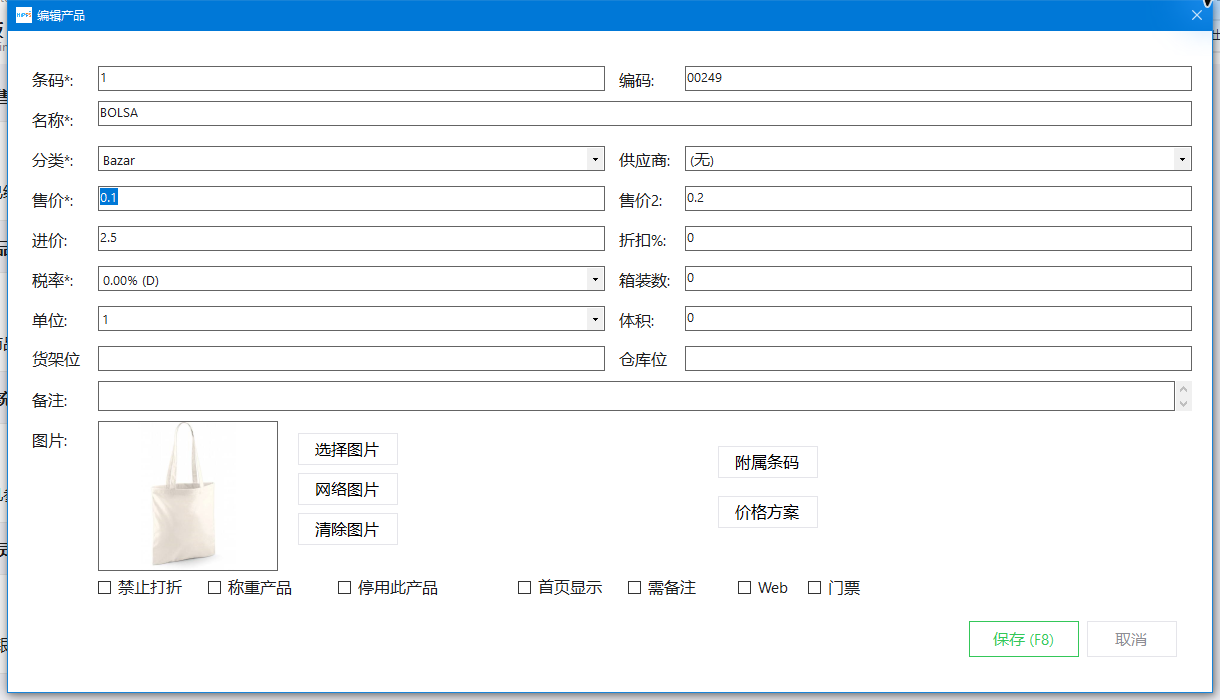
Task: Click the 体积 input field
Action: (938, 319)
